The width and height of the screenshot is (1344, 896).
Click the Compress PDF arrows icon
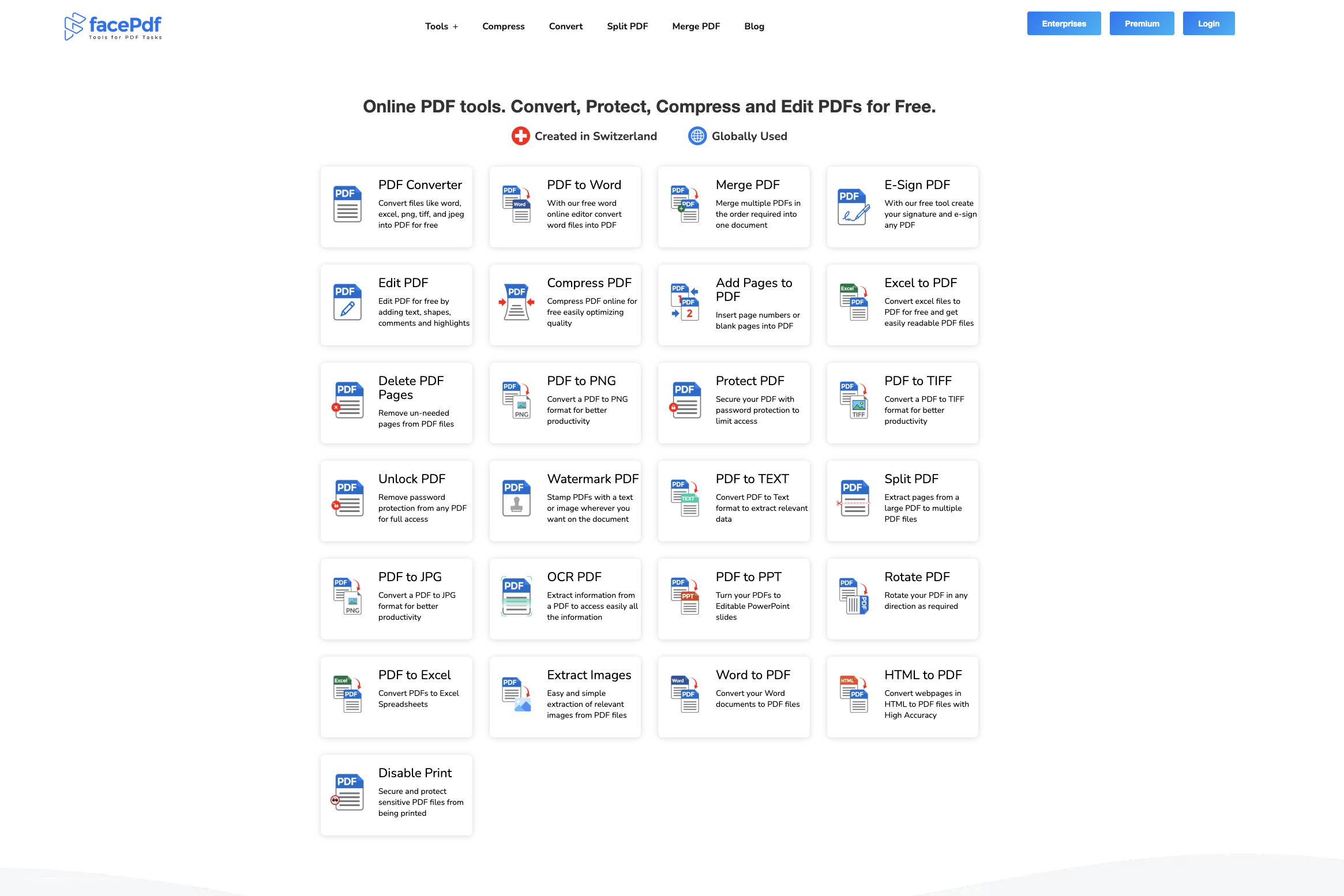coord(516,302)
